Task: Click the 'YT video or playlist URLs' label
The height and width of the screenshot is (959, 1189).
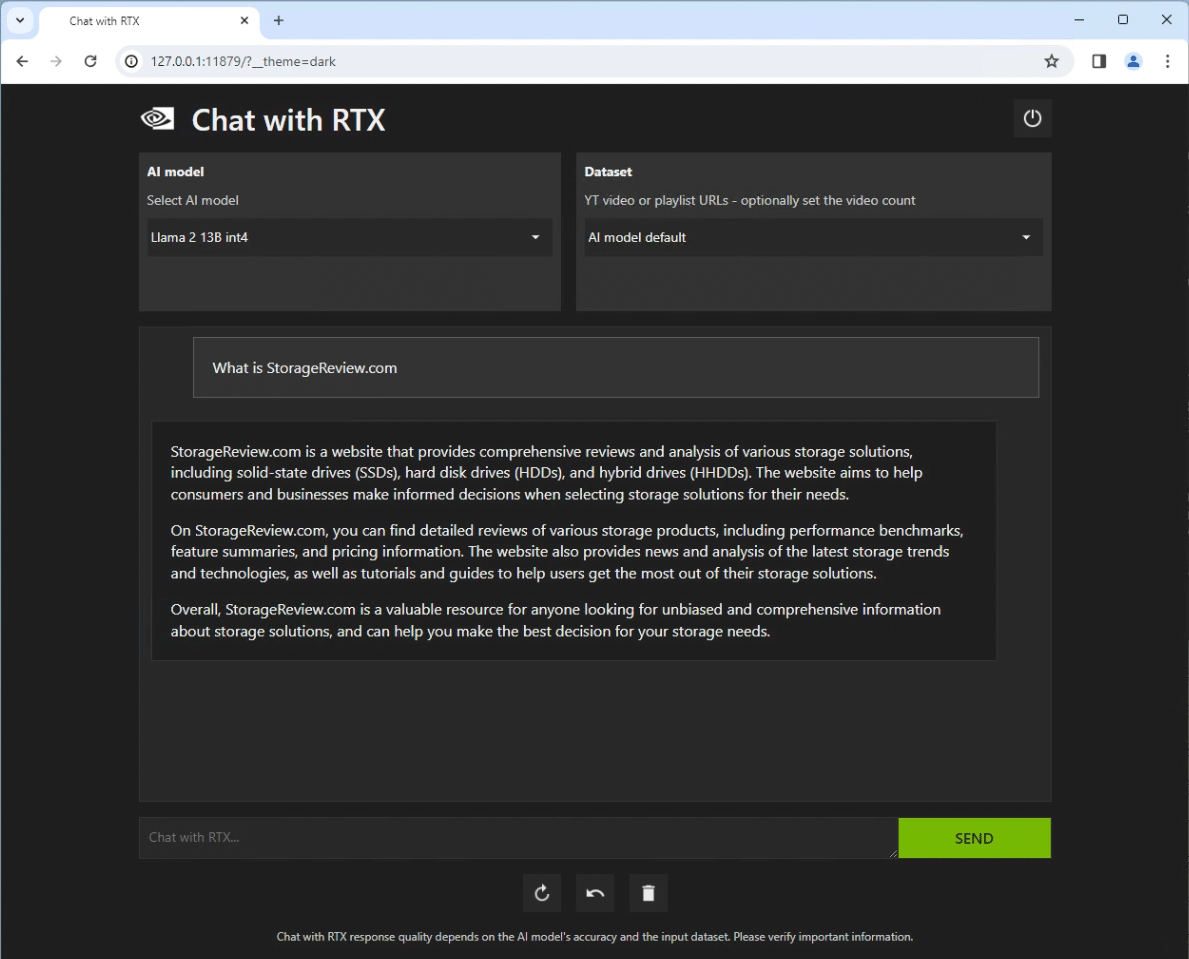Action: point(750,200)
